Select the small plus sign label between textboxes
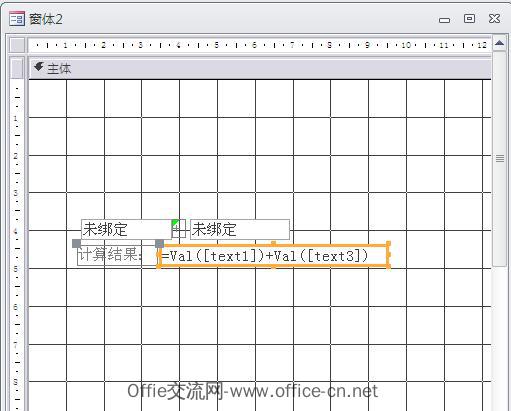Viewport: 511px width, 411px height. (179, 229)
